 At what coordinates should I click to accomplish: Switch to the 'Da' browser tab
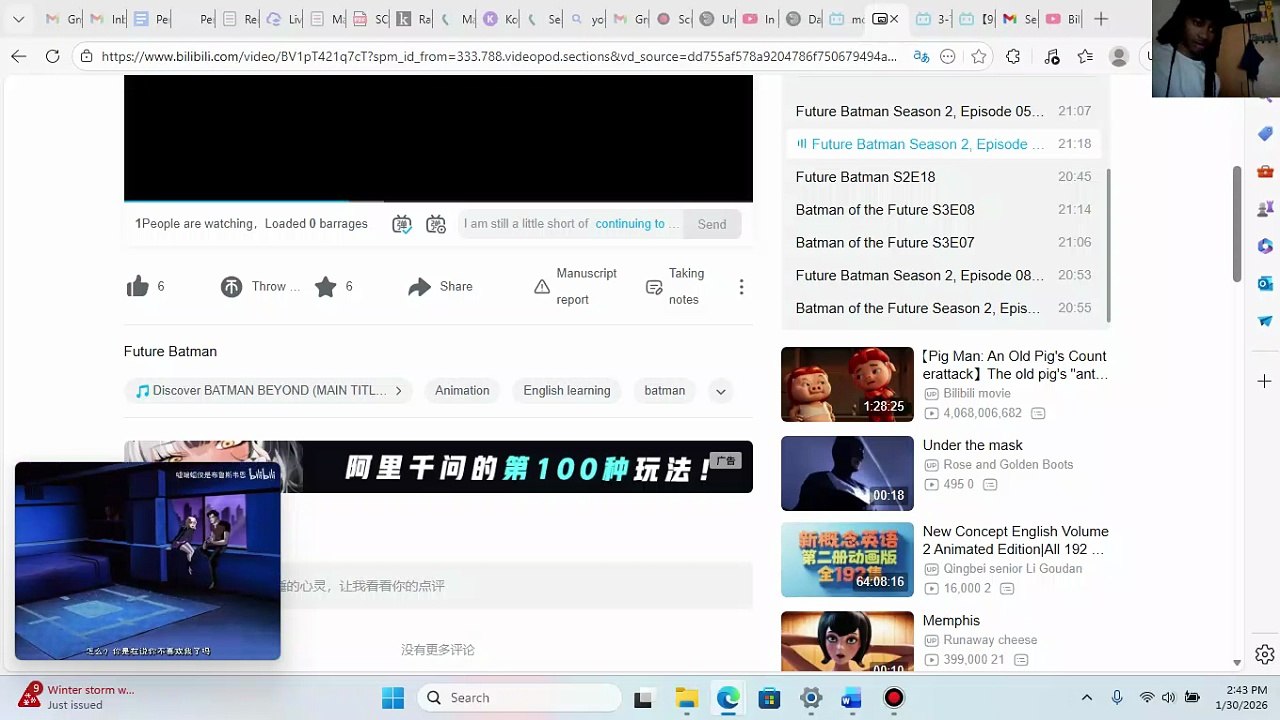pos(803,19)
